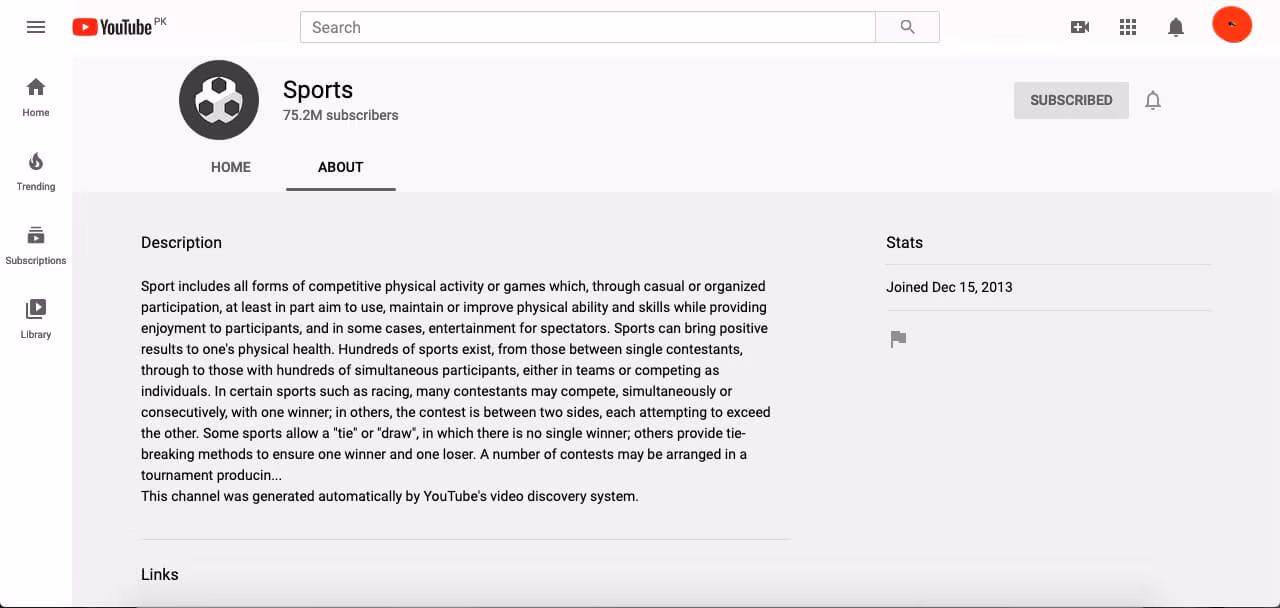Click the Sports channel name
Screen dimensions: 1280x608
tap(318, 90)
